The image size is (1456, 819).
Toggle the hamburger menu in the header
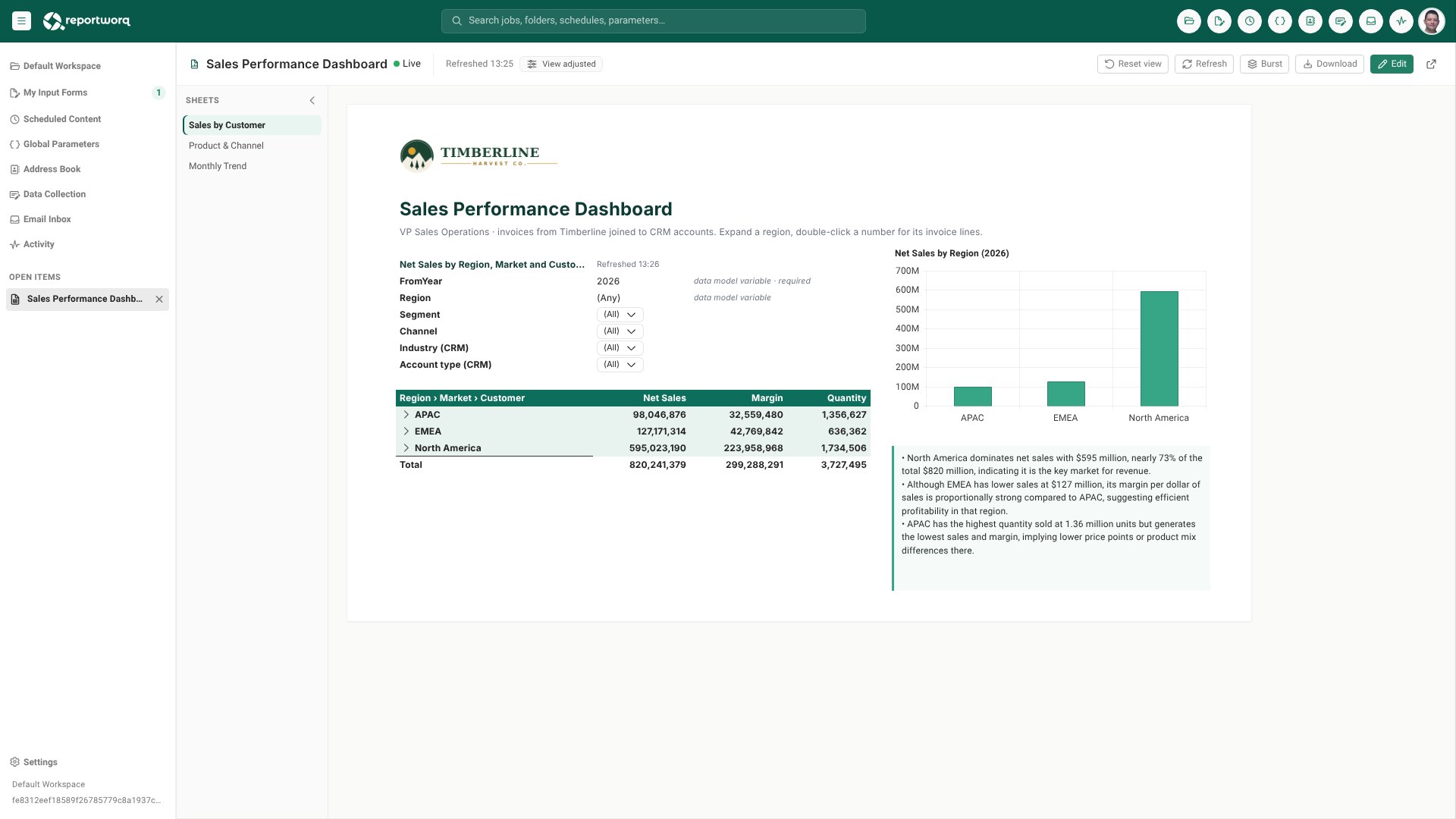click(21, 21)
